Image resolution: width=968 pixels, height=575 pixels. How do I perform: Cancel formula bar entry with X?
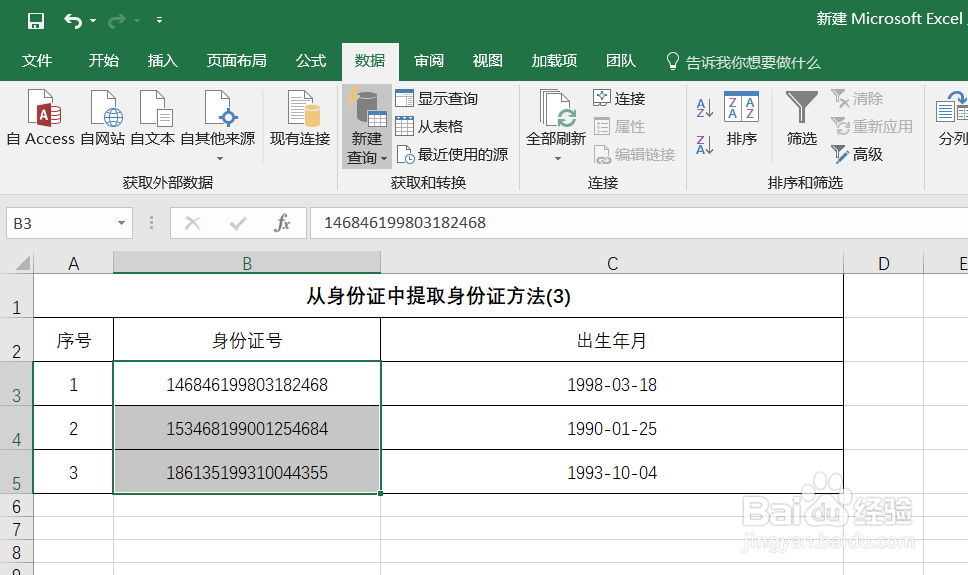193,223
